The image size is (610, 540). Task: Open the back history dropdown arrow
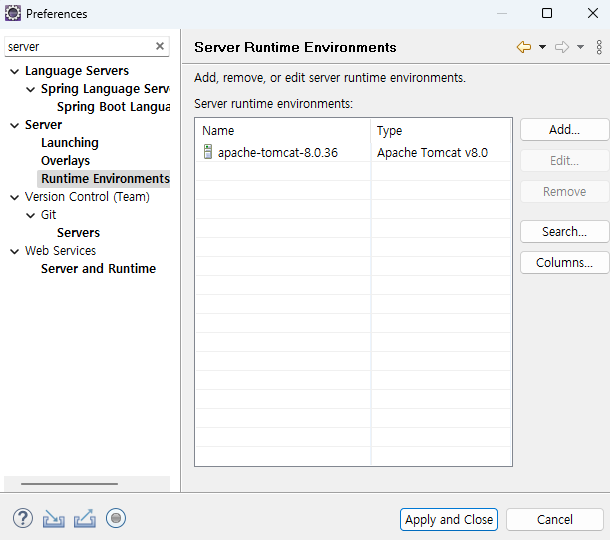coord(542,47)
